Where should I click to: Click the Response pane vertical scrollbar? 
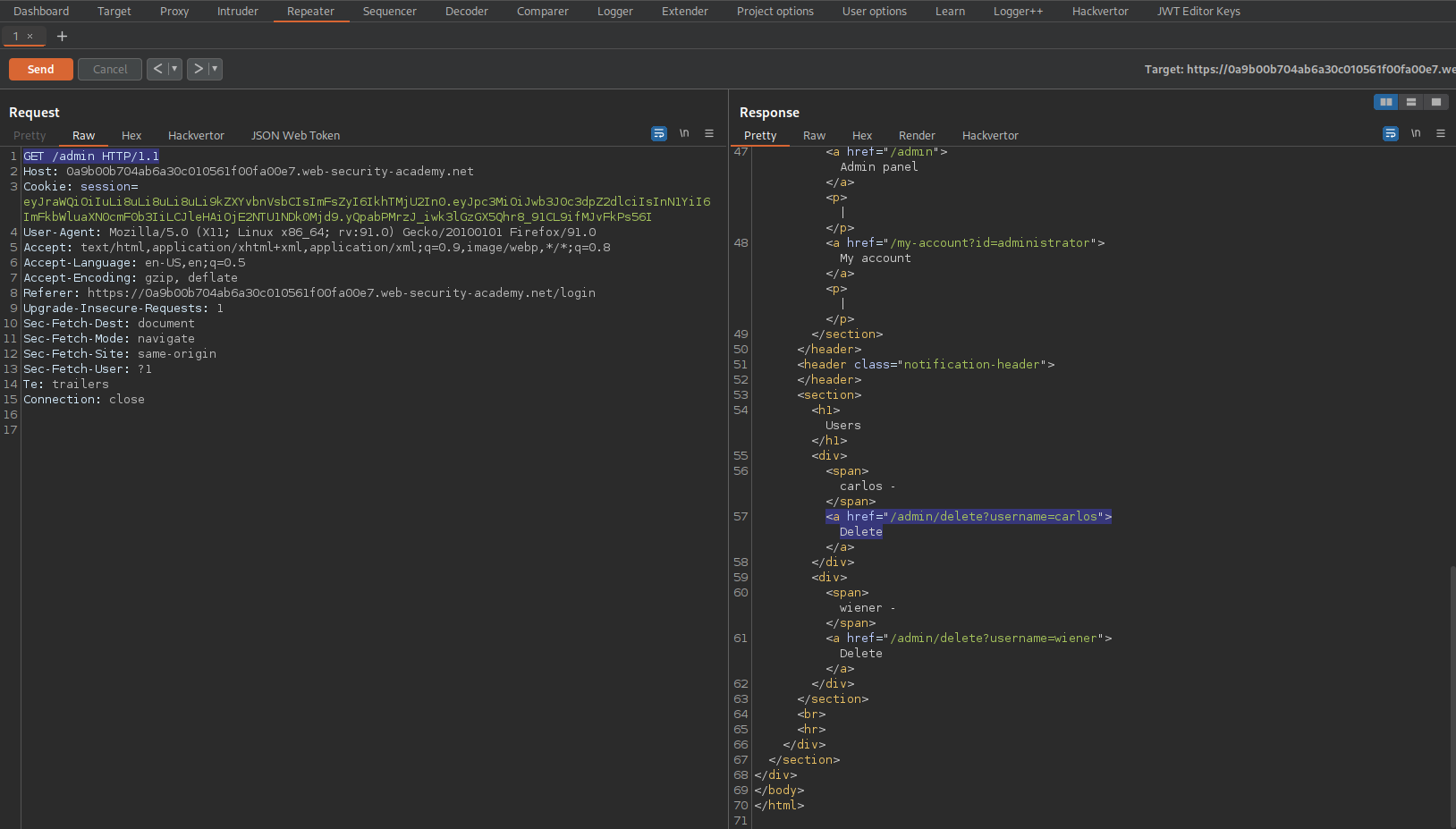coord(1452,695)
